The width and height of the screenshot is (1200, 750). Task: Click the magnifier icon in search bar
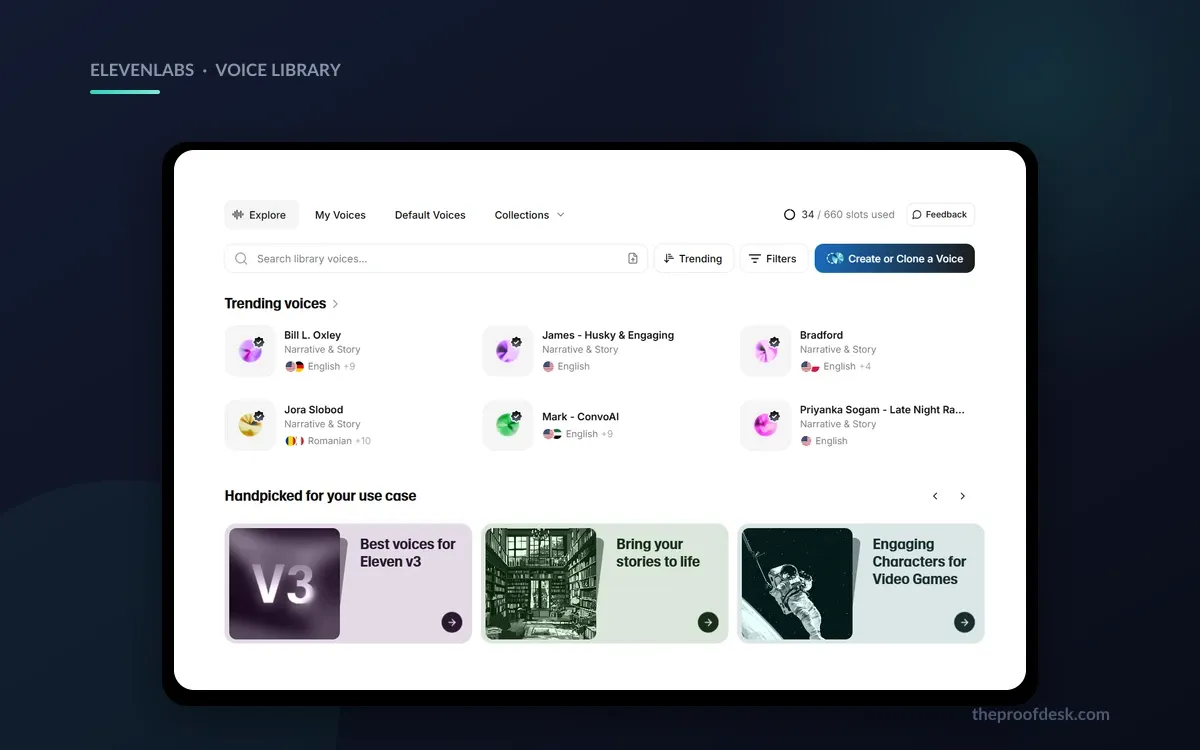point(241,259)
